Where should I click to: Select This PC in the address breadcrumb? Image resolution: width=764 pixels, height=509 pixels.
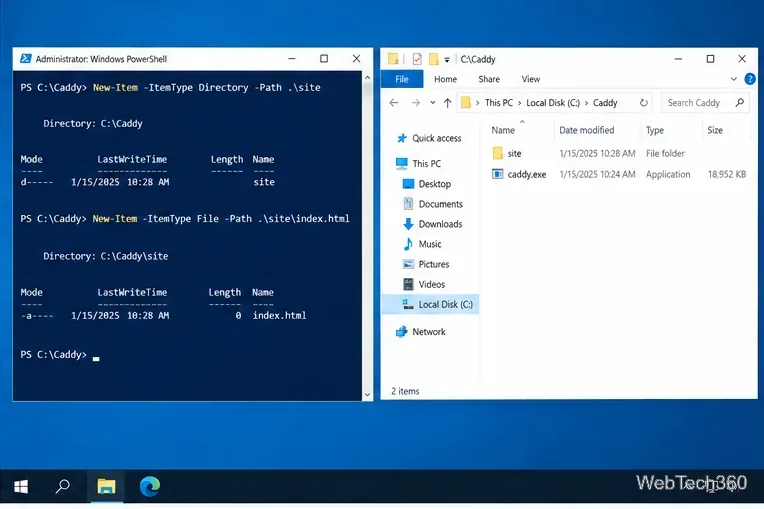(x=499, y=103)
